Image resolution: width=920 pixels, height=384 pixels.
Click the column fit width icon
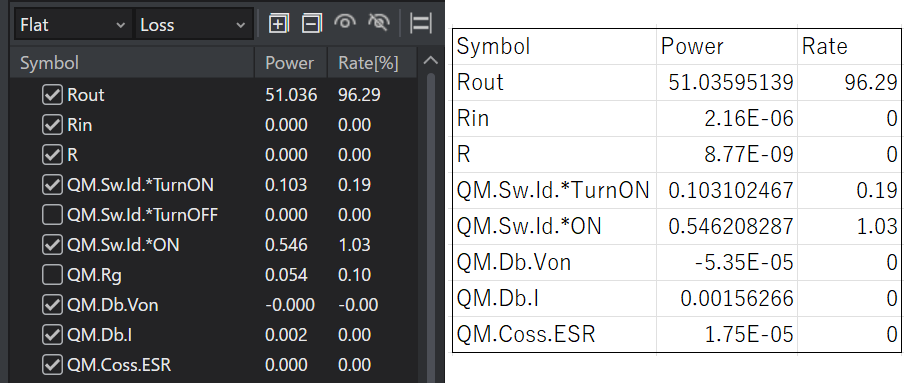point(421,24)
